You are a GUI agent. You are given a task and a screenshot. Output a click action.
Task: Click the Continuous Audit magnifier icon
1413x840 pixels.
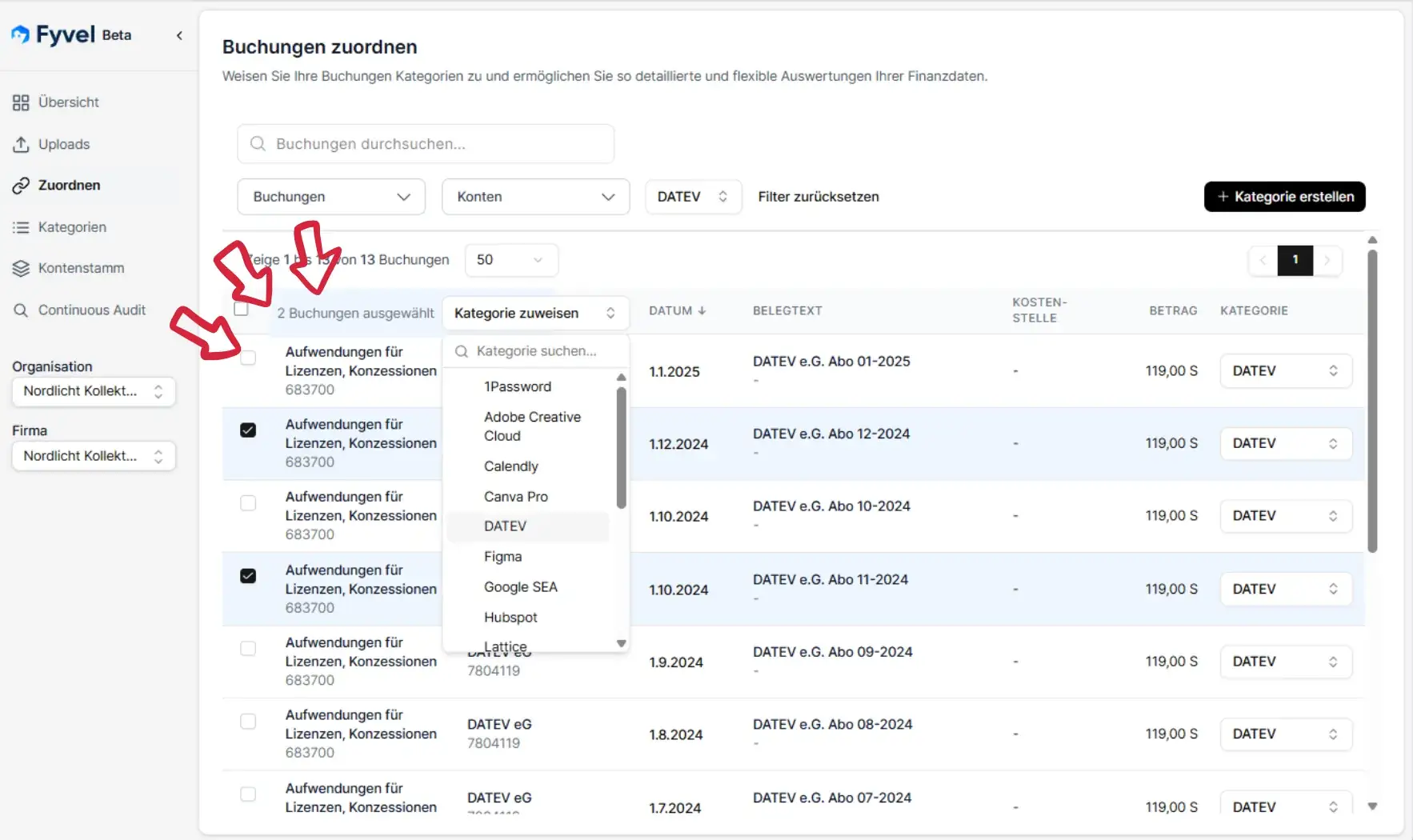pos(21,310)
